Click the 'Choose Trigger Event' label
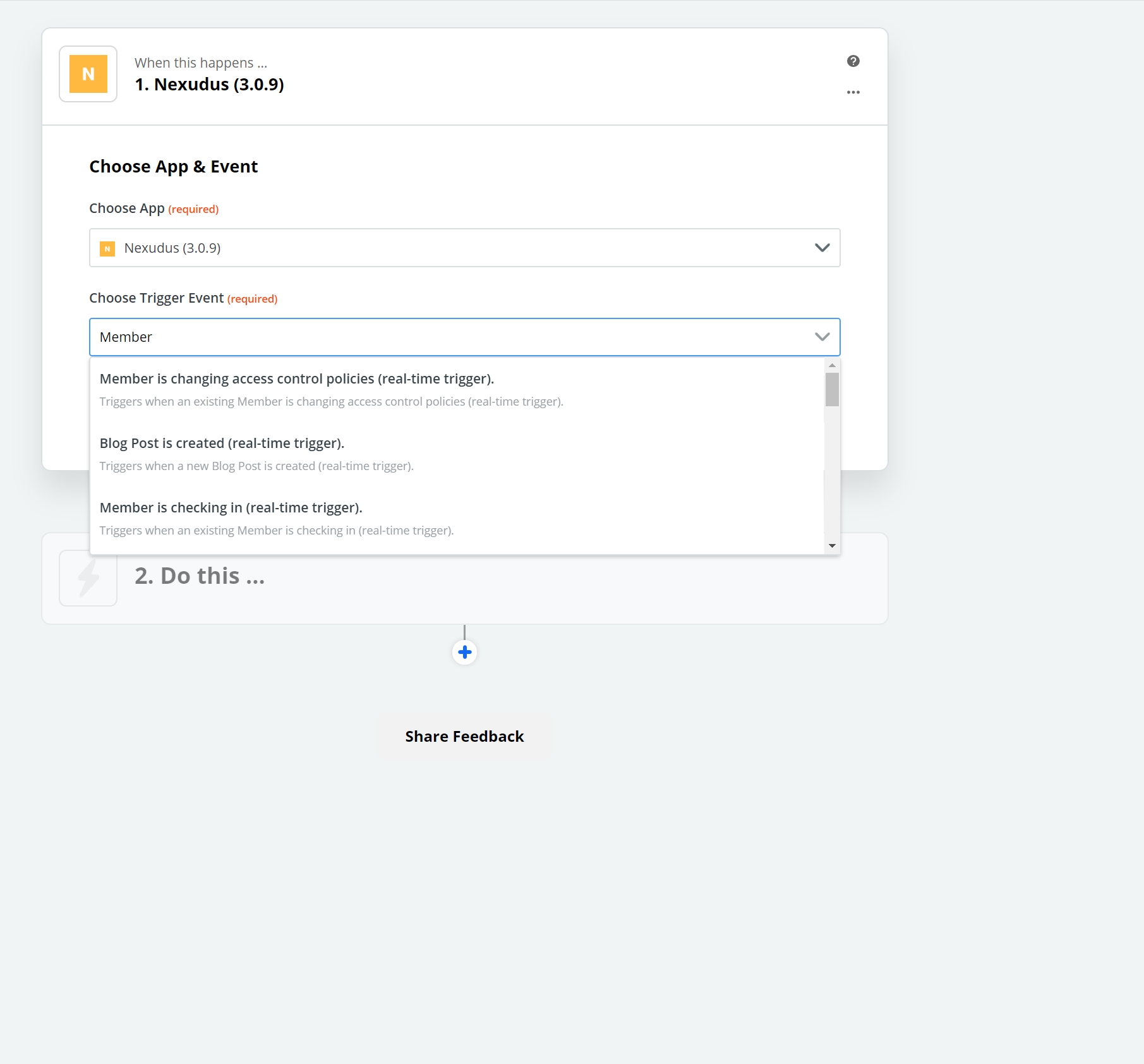The image size is (1144, 1064). pyautogui.click(x=156, y=298)
